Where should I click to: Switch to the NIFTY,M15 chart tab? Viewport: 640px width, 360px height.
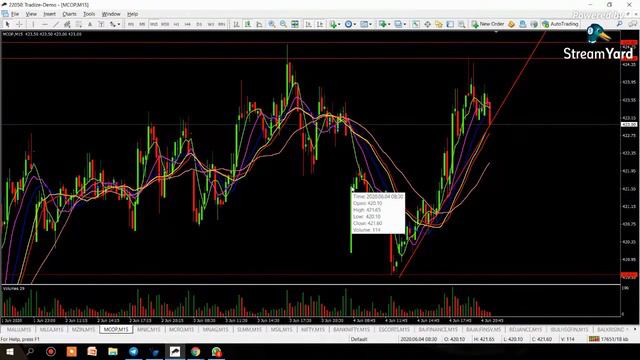tap(313, 329)
